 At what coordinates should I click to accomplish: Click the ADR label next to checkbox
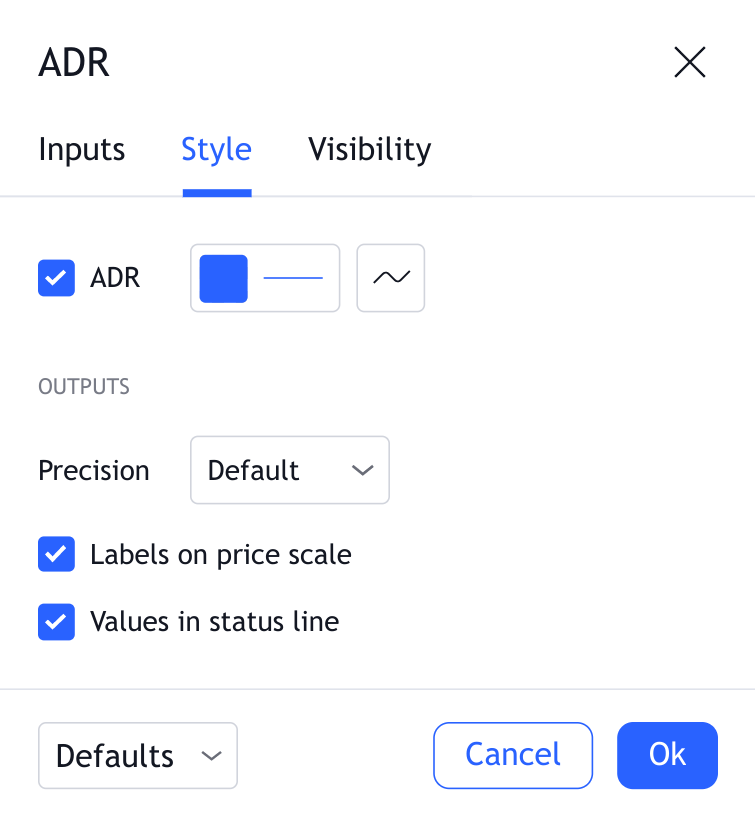coord(115,278)
